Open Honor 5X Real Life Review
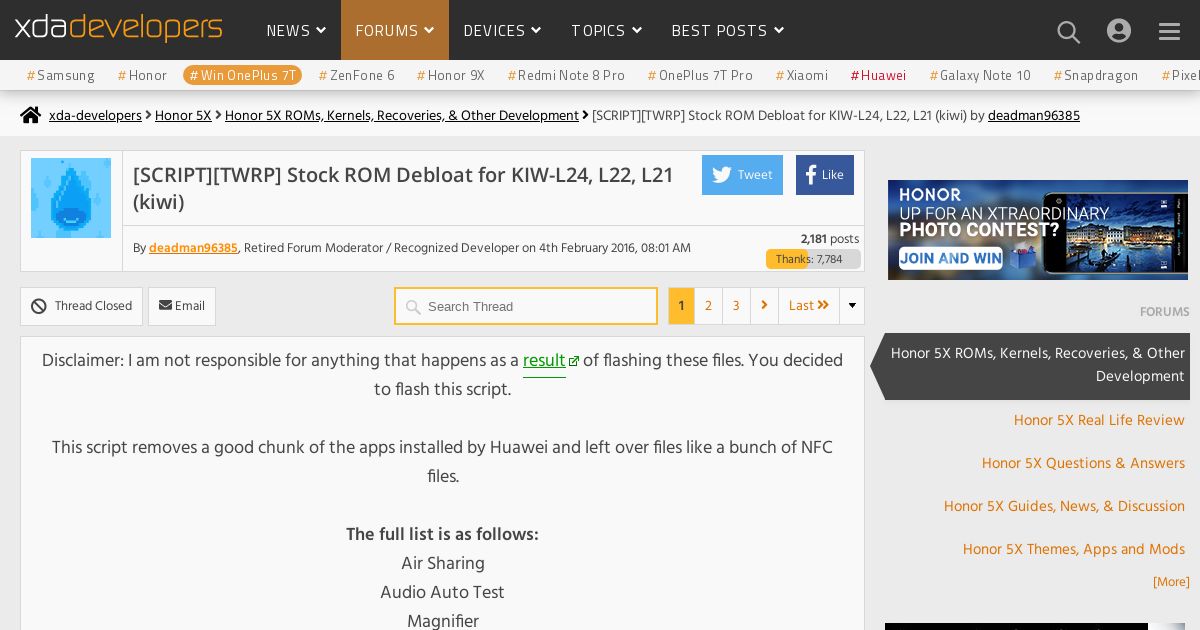This screenshot has width=1200, height=630. point(1099,420)
